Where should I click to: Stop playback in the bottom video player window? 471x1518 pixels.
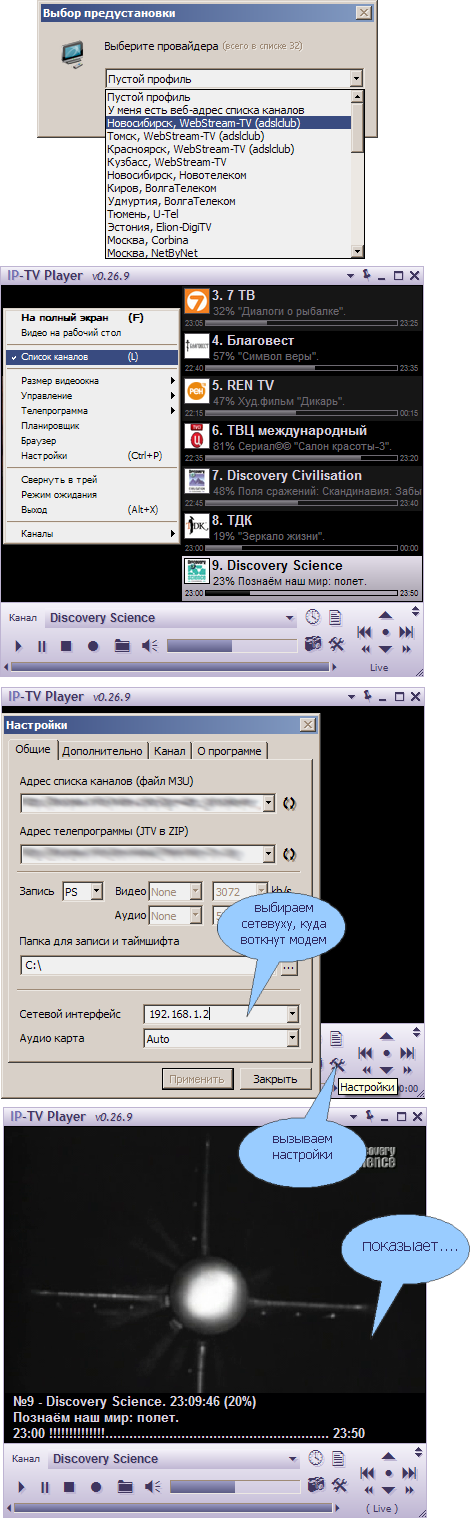[68, 1487]
